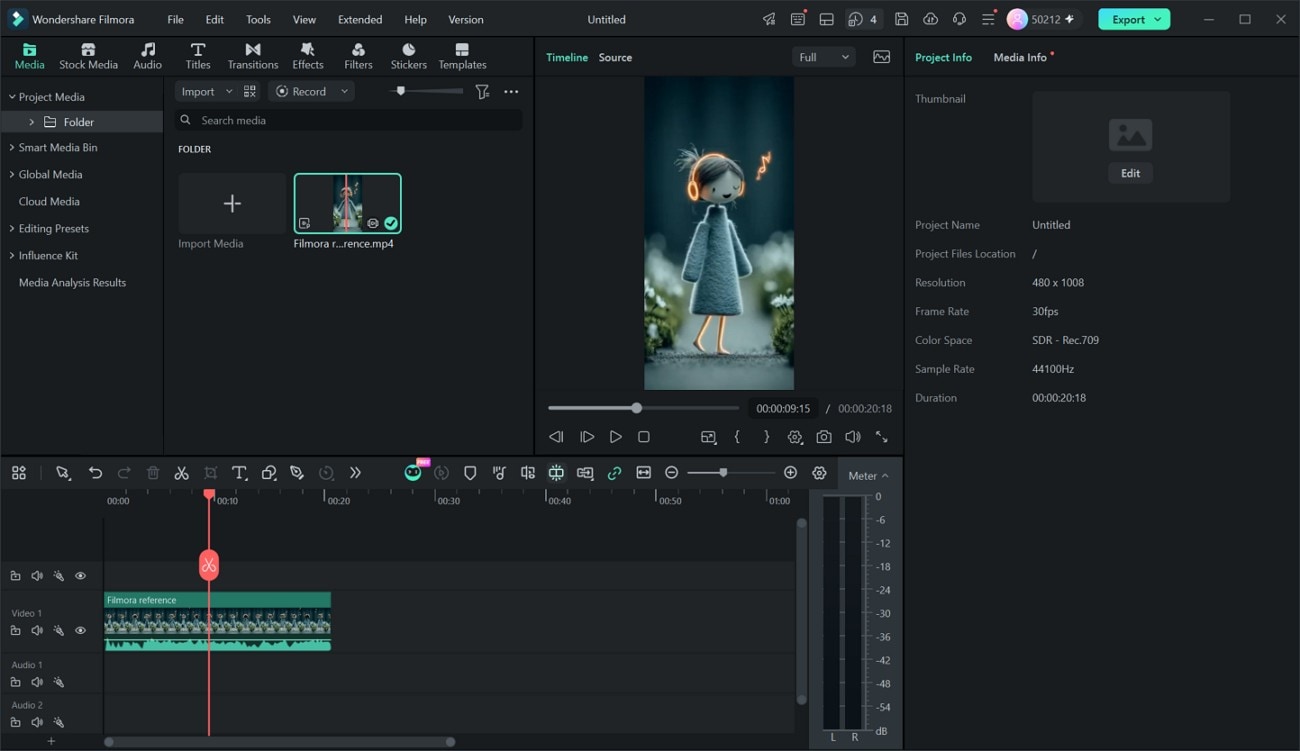The width and height of the screenshot is (1300, 751).
Task: Open the Extended menu
Action: click(360, 19)
